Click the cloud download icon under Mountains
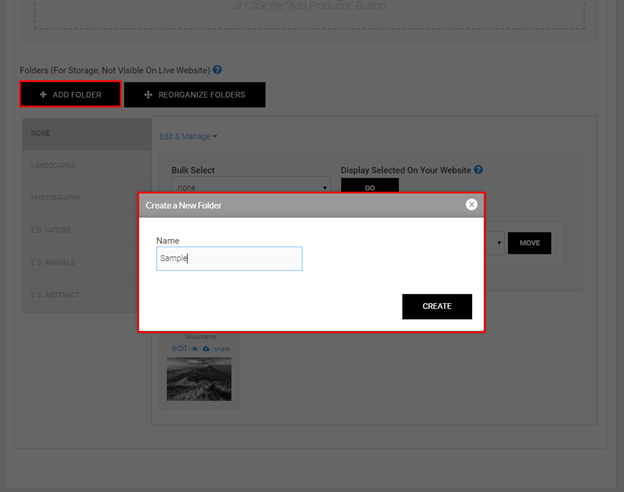 (205, 348)
